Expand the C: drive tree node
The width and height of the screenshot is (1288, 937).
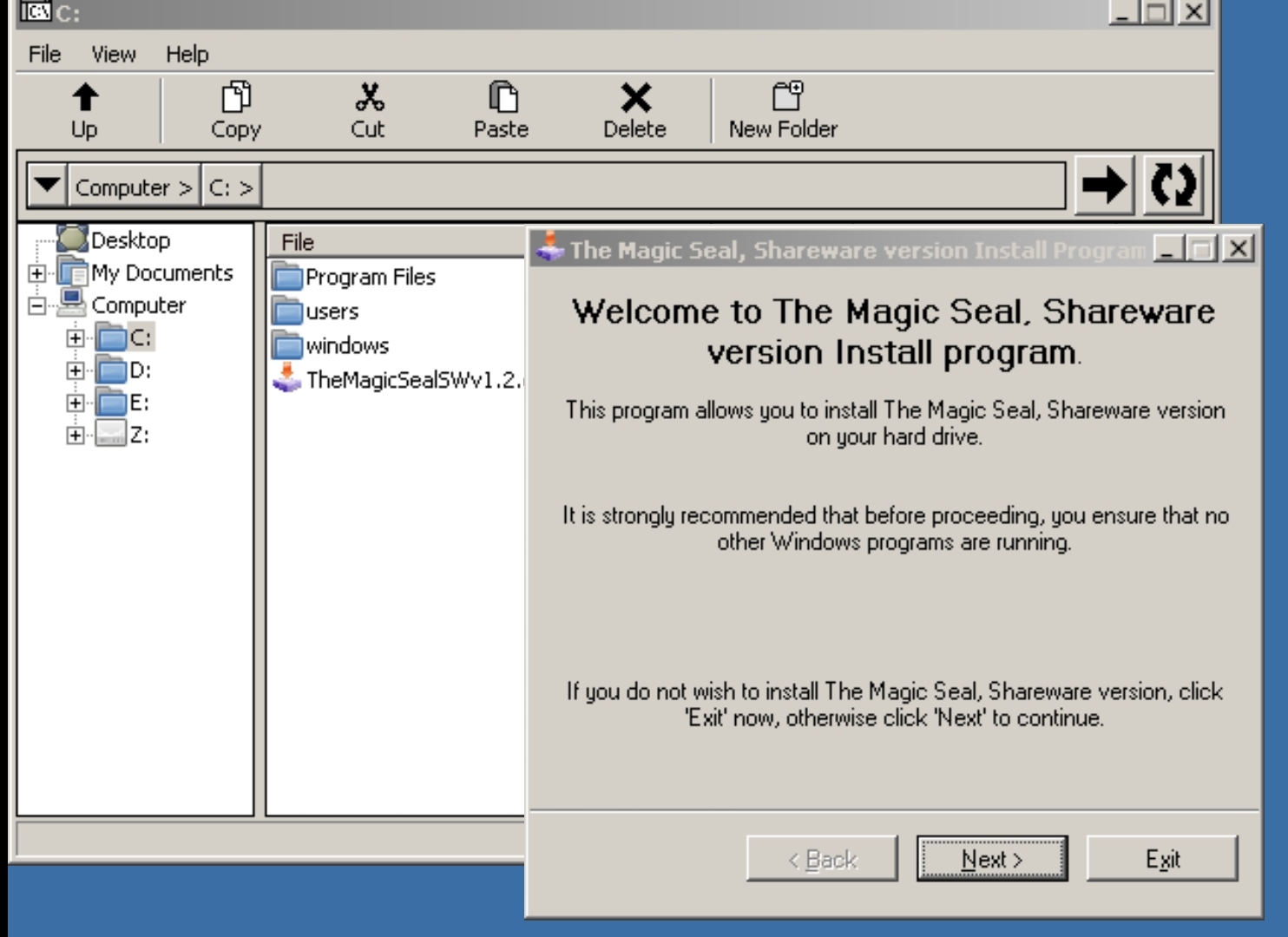[x=76, y=338]
